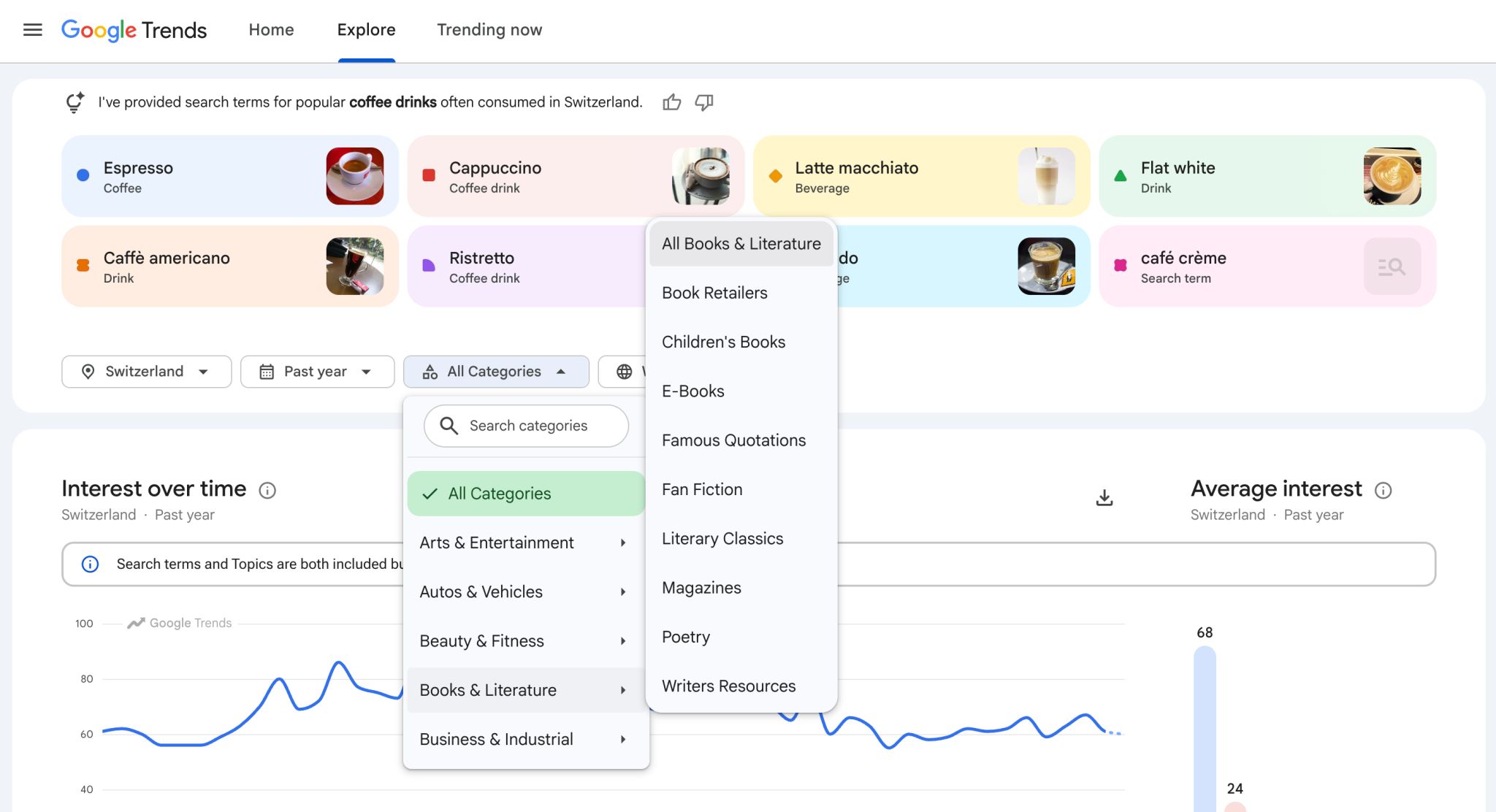Select Famous Quotations category
This screenshot has height=812, width=1496.
741,440
